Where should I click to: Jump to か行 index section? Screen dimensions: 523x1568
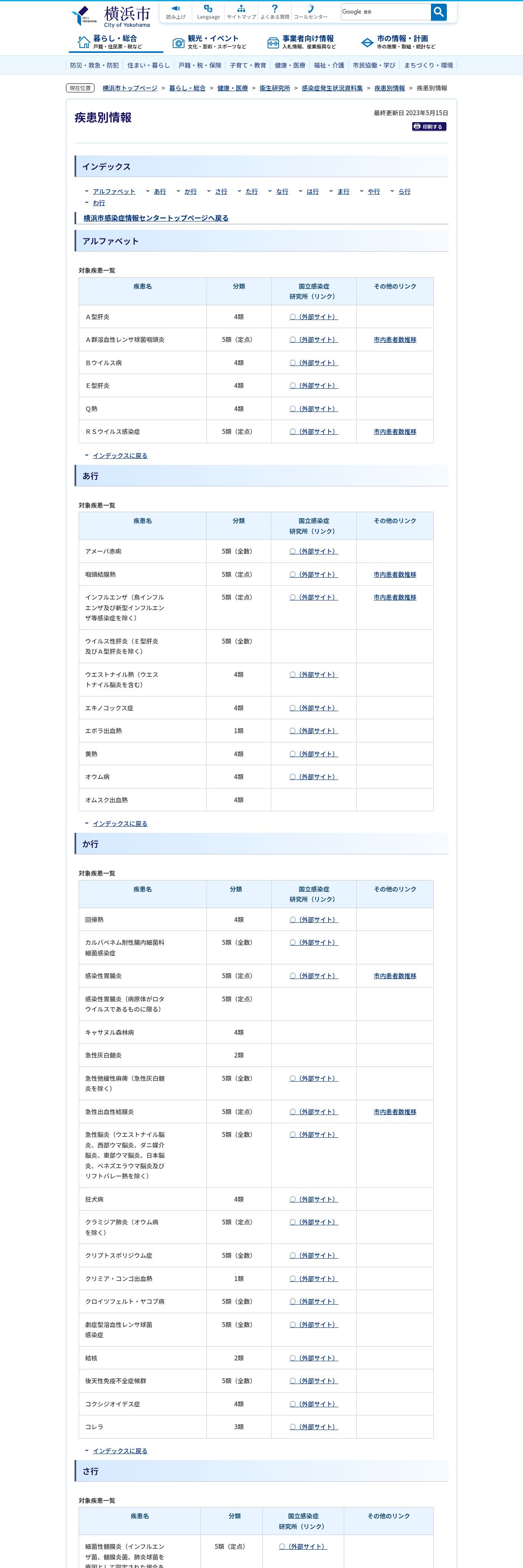[x=191, y=191]
